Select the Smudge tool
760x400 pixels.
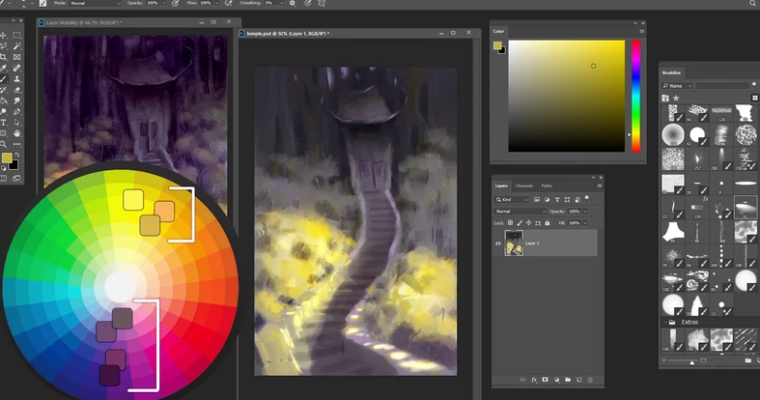[x=16, y=101]
